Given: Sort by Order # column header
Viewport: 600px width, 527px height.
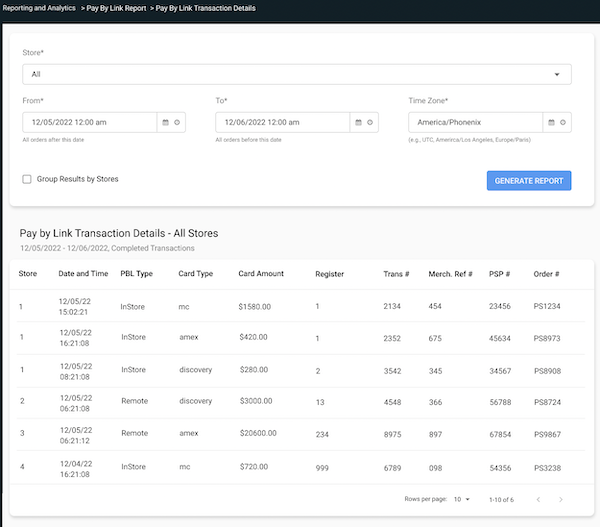Looking at the screenshot, I should pos(546,274).
